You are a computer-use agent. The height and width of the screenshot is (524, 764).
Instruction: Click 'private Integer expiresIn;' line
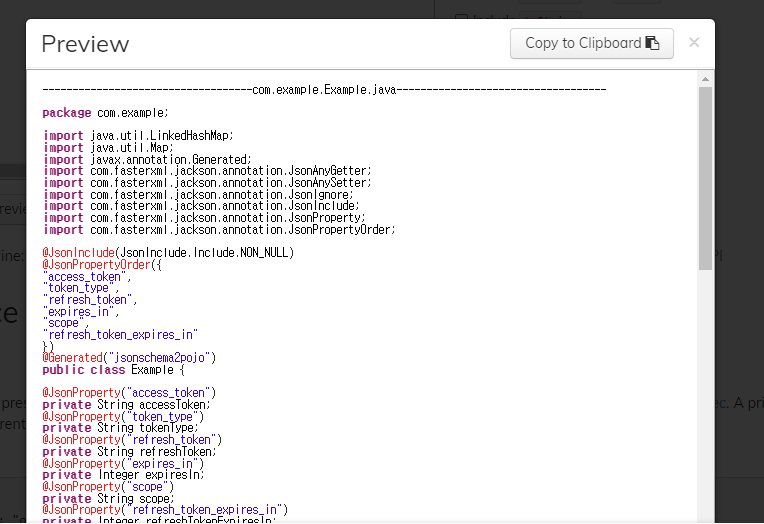[123, 475]
